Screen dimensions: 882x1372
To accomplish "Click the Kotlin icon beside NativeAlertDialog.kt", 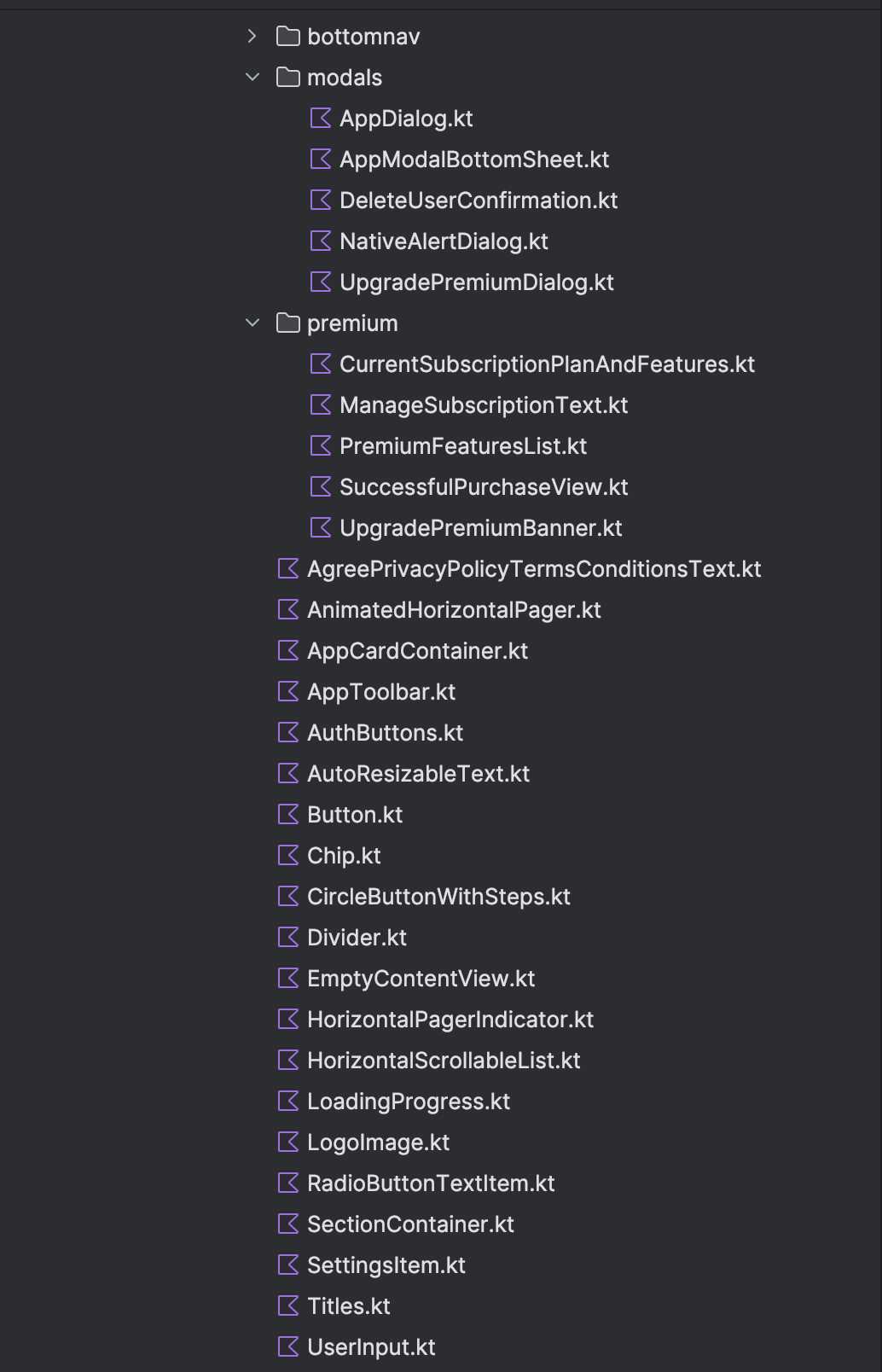I will 321,241.
